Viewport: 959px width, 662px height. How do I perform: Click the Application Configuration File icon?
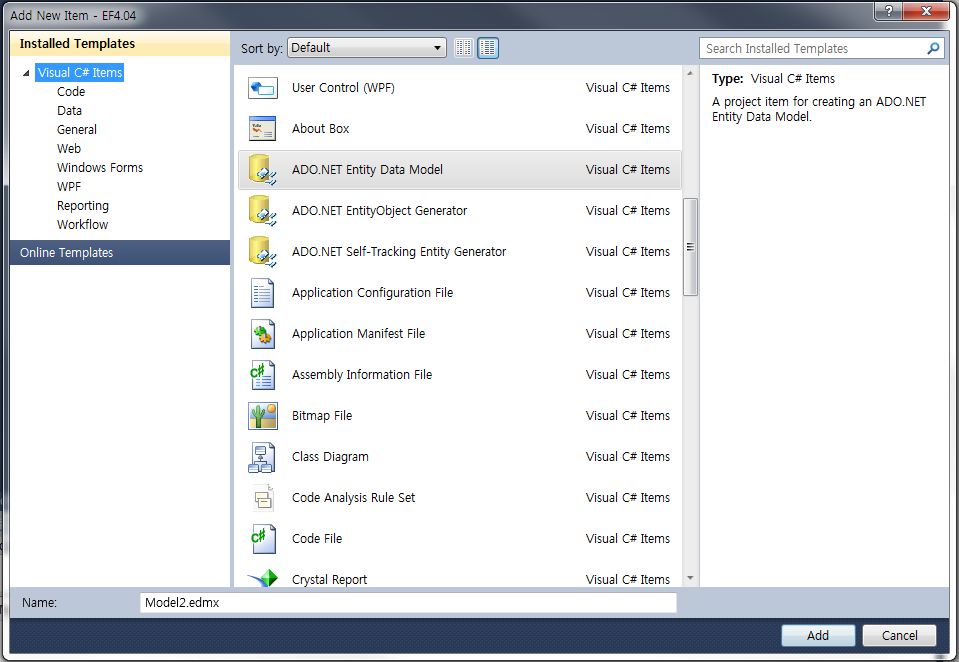(263, 293)
